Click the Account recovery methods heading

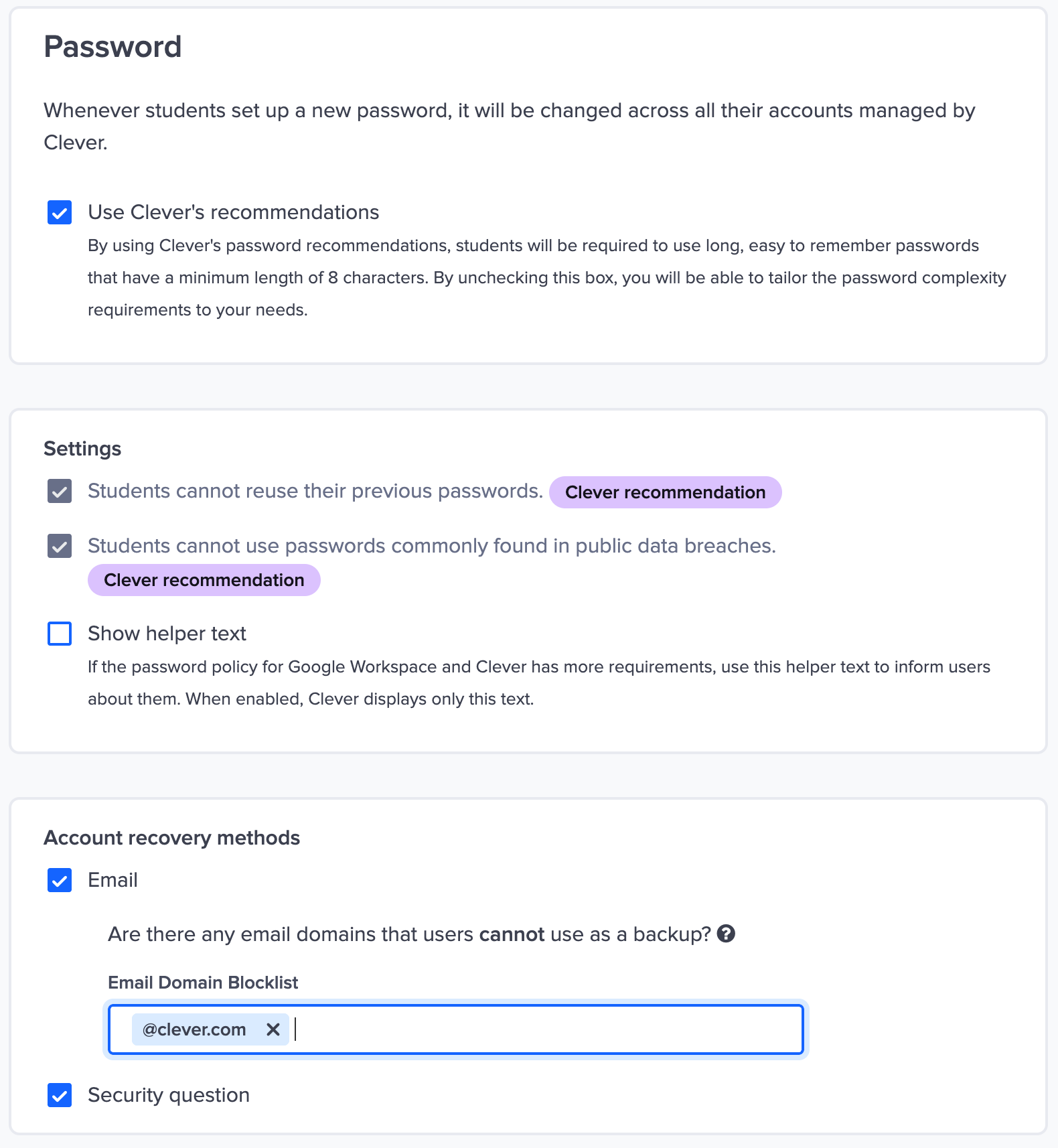(x=171, y=837)
